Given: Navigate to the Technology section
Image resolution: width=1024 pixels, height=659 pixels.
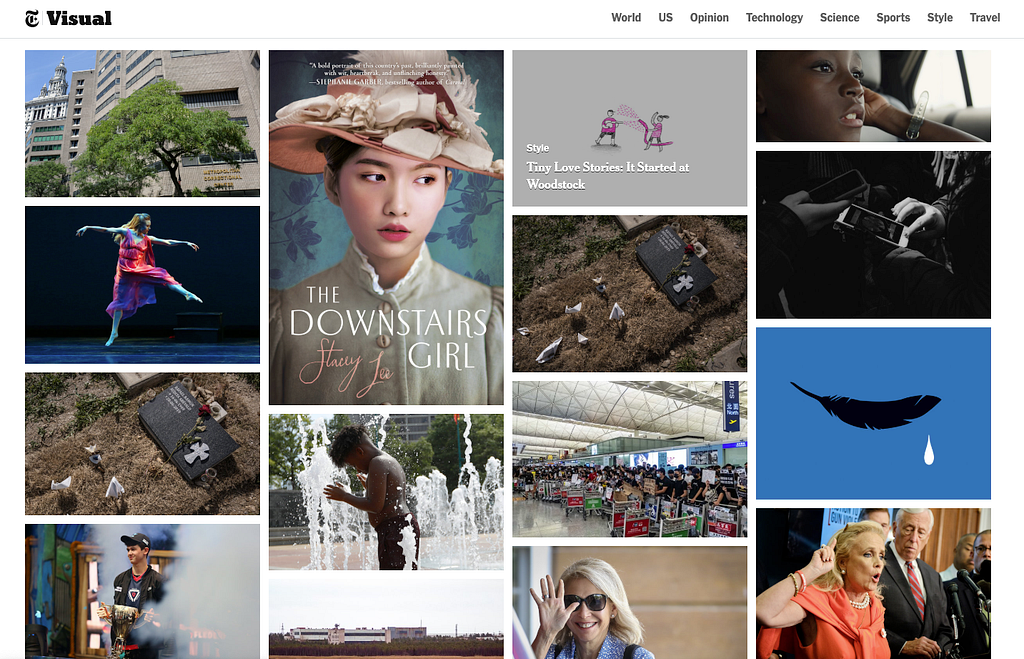Looking at the screenshot, I should coord(775,18).
